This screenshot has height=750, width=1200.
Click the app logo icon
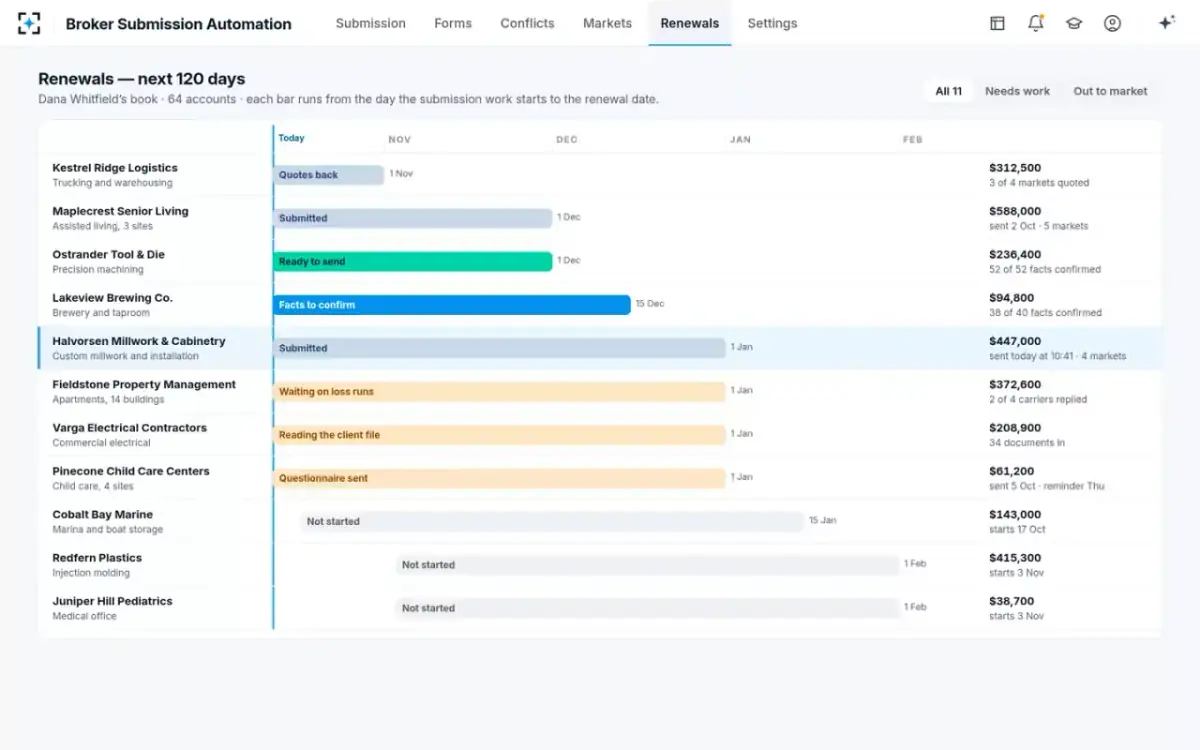(x=29, y=23)
